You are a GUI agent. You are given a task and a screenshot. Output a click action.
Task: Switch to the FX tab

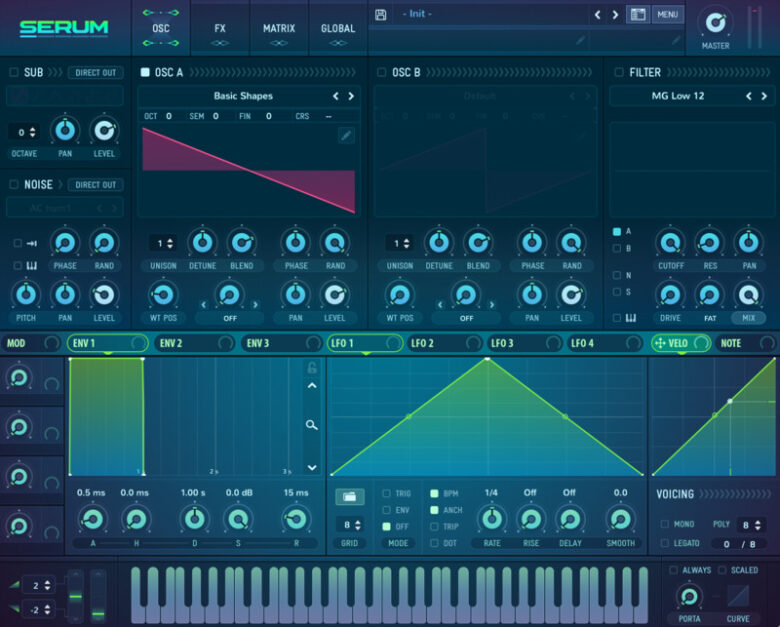(x=220, y=29)
